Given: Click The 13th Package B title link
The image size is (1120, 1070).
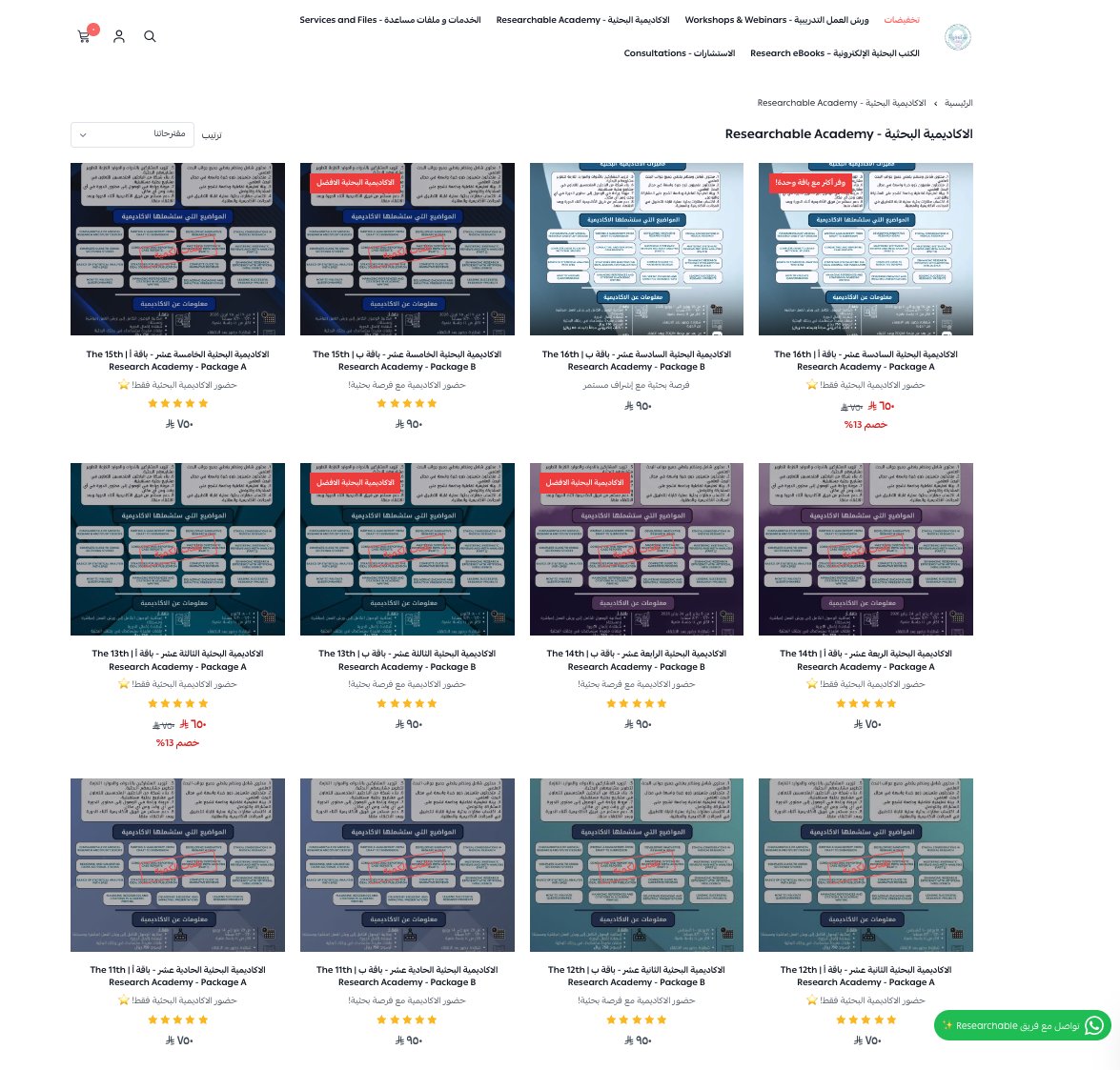Looking at the screenshot, I should [407, 660].
